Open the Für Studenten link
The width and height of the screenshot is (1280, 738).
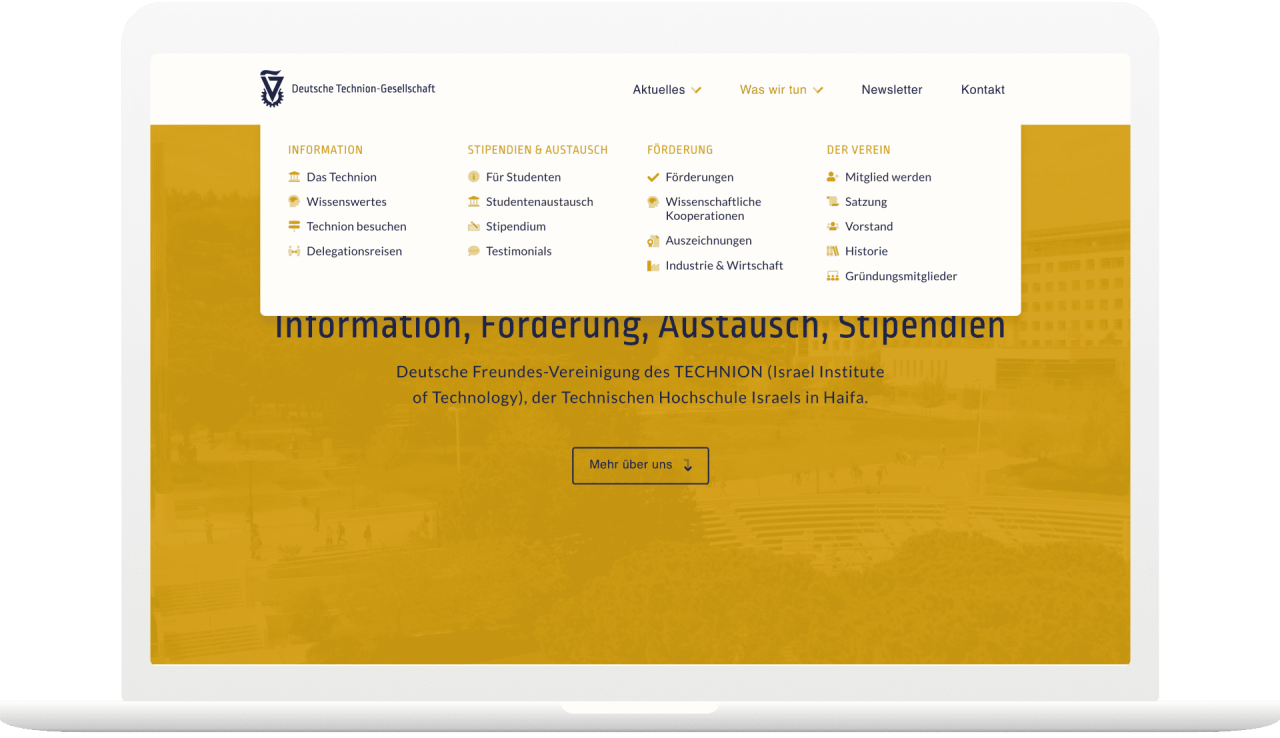523,177
